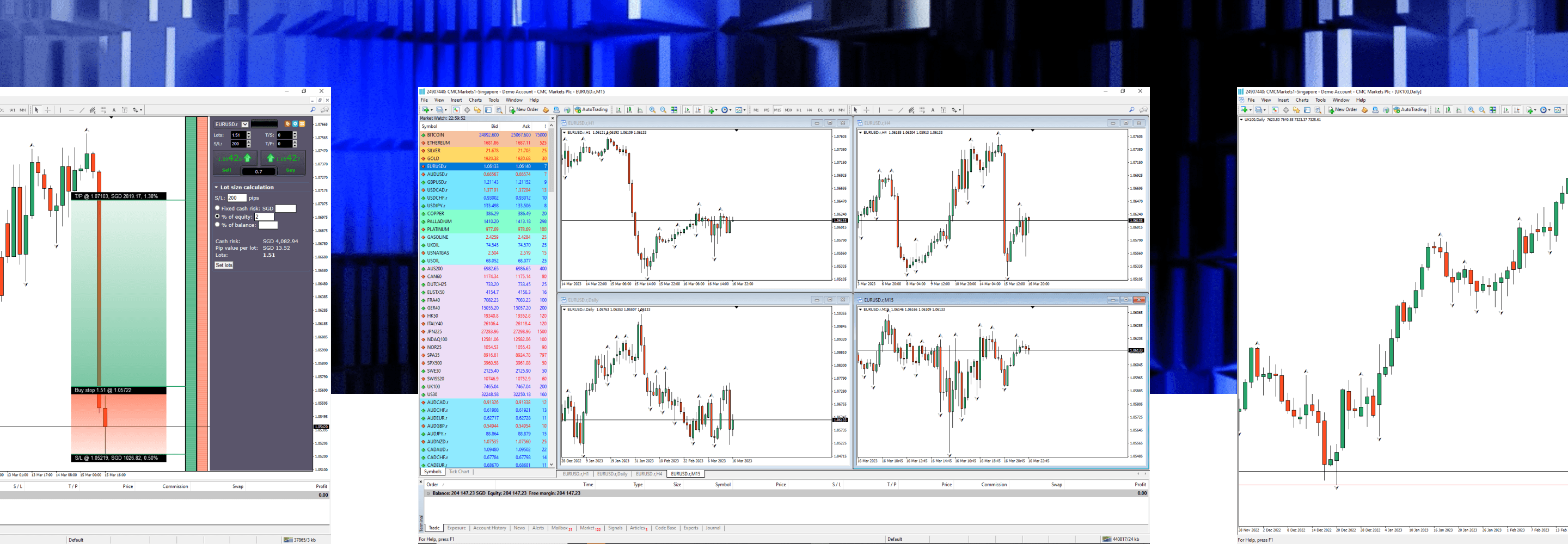Tile the chart windows
Screen dimensions: 1568x544
click(674, 110)
